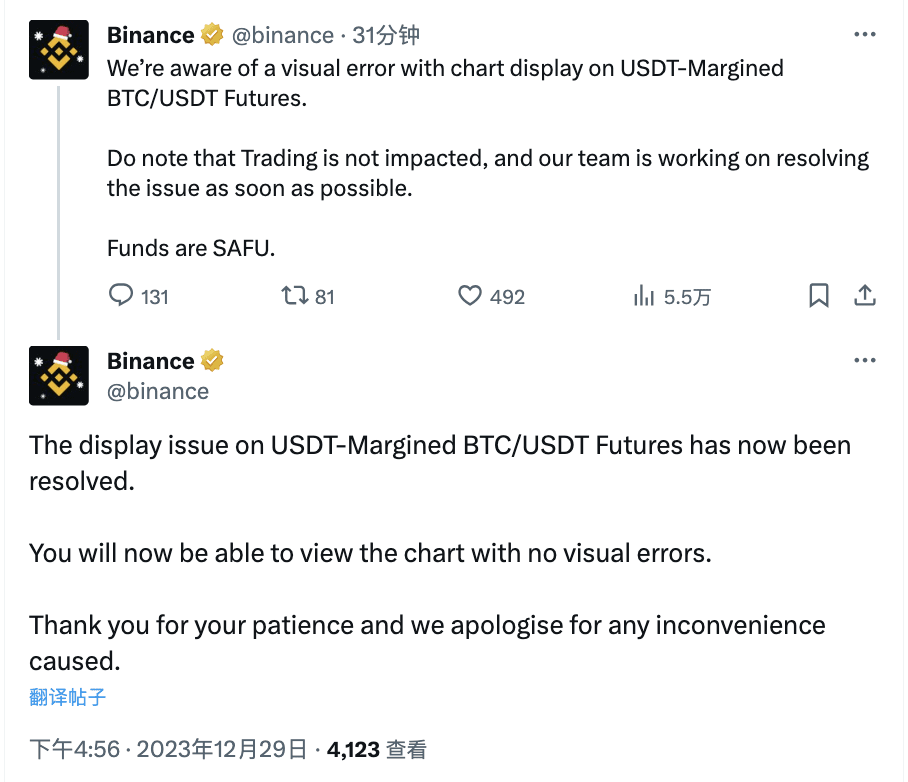Bookmark the Funds are SAFU tweet
This screenshot has width=908, height=782.
tap(819, 296)
